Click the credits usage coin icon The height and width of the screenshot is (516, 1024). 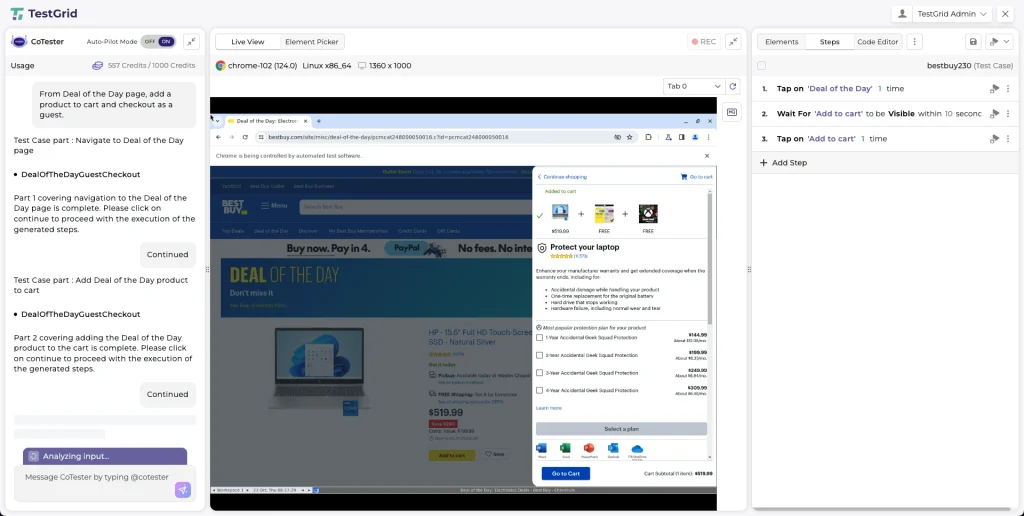coord(97,65)
